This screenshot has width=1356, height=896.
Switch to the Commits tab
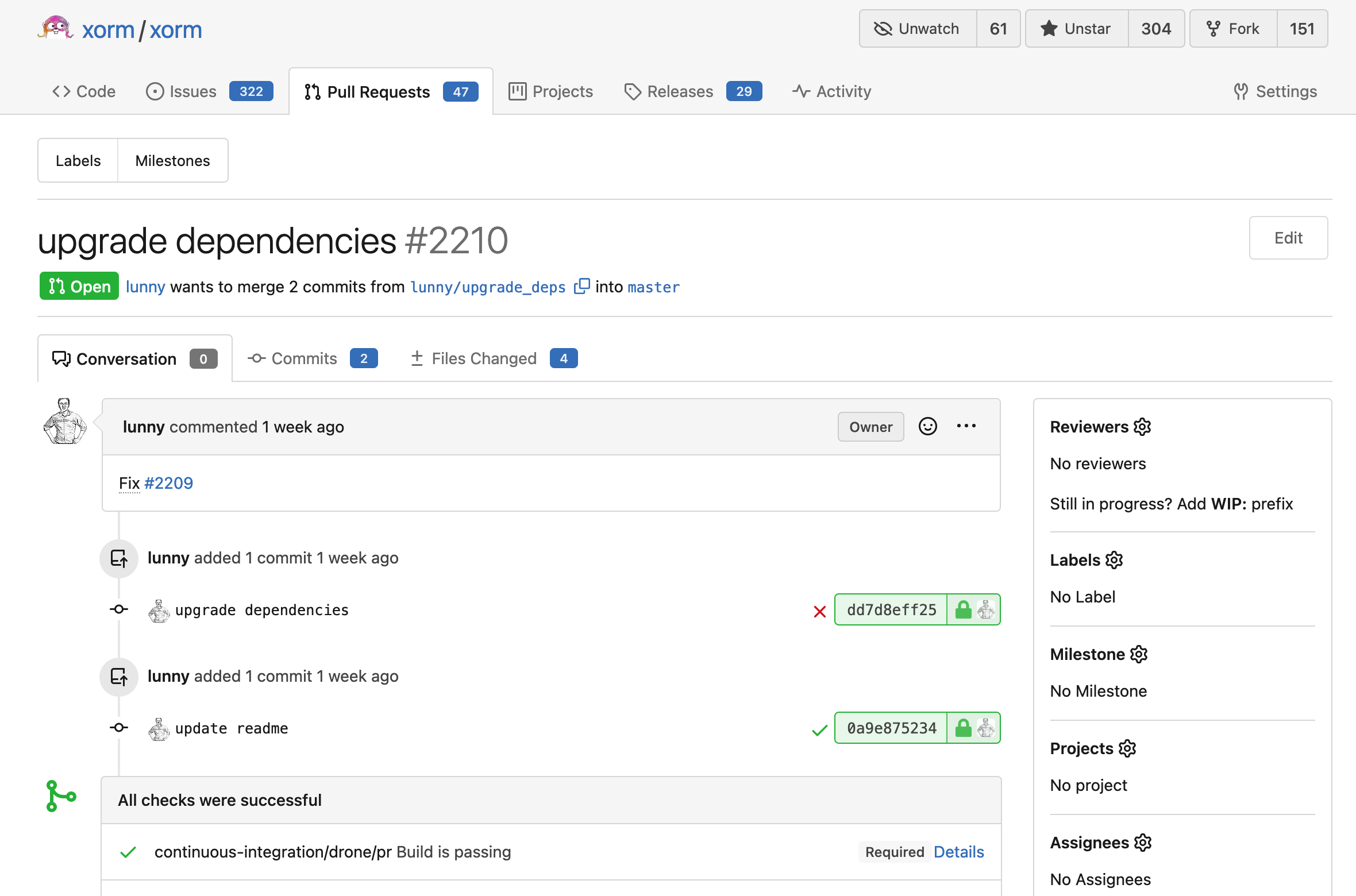[303, 358]
